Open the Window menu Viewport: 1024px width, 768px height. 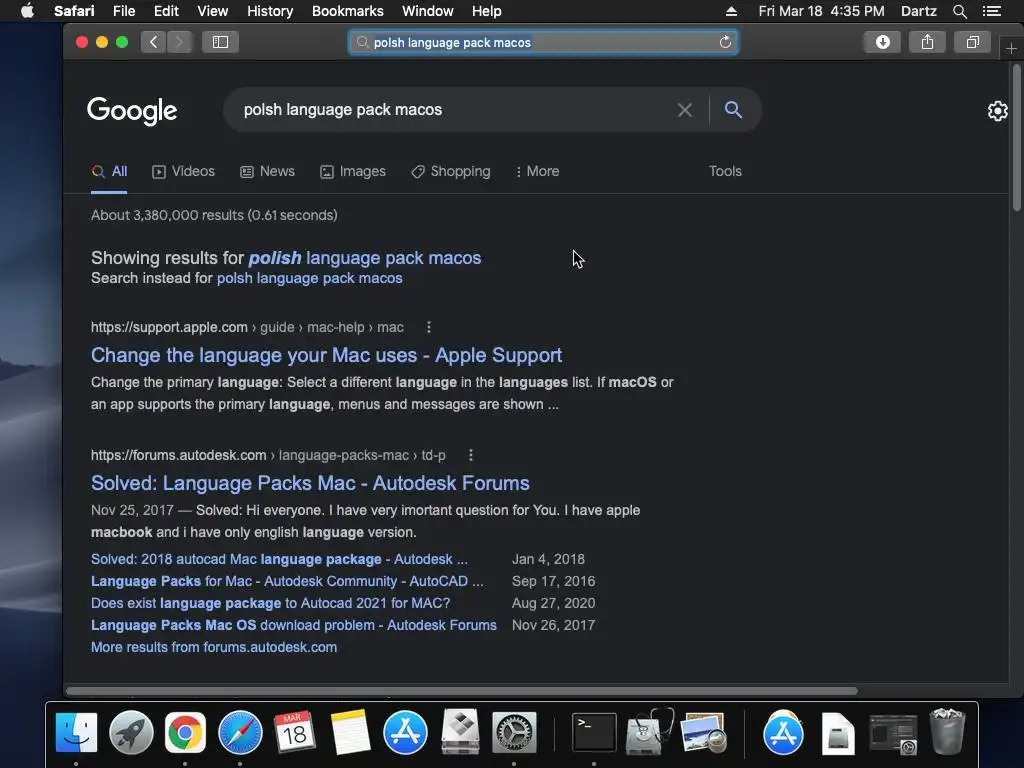pyautogui.click(x=427, y=11)
